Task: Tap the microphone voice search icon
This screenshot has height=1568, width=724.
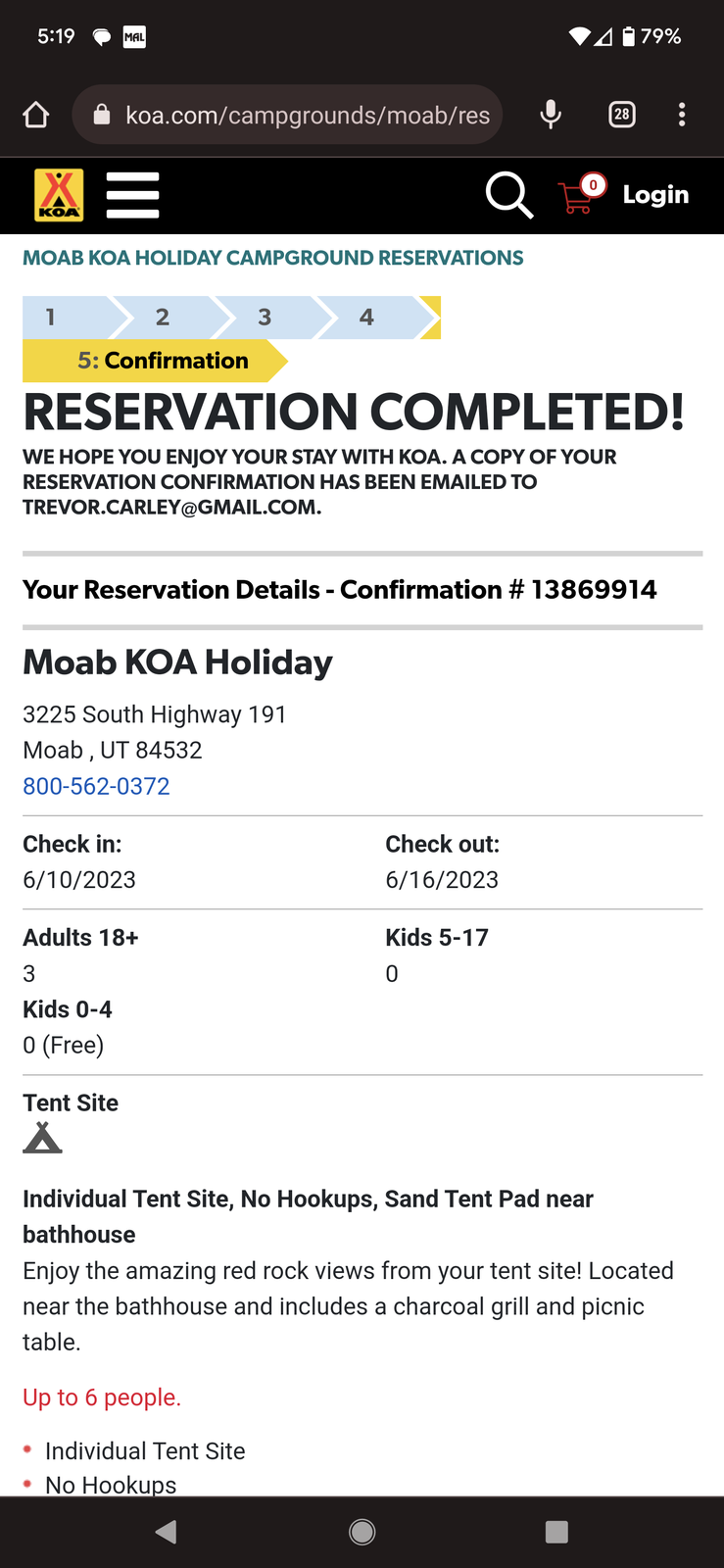Action: coord(551,115)
